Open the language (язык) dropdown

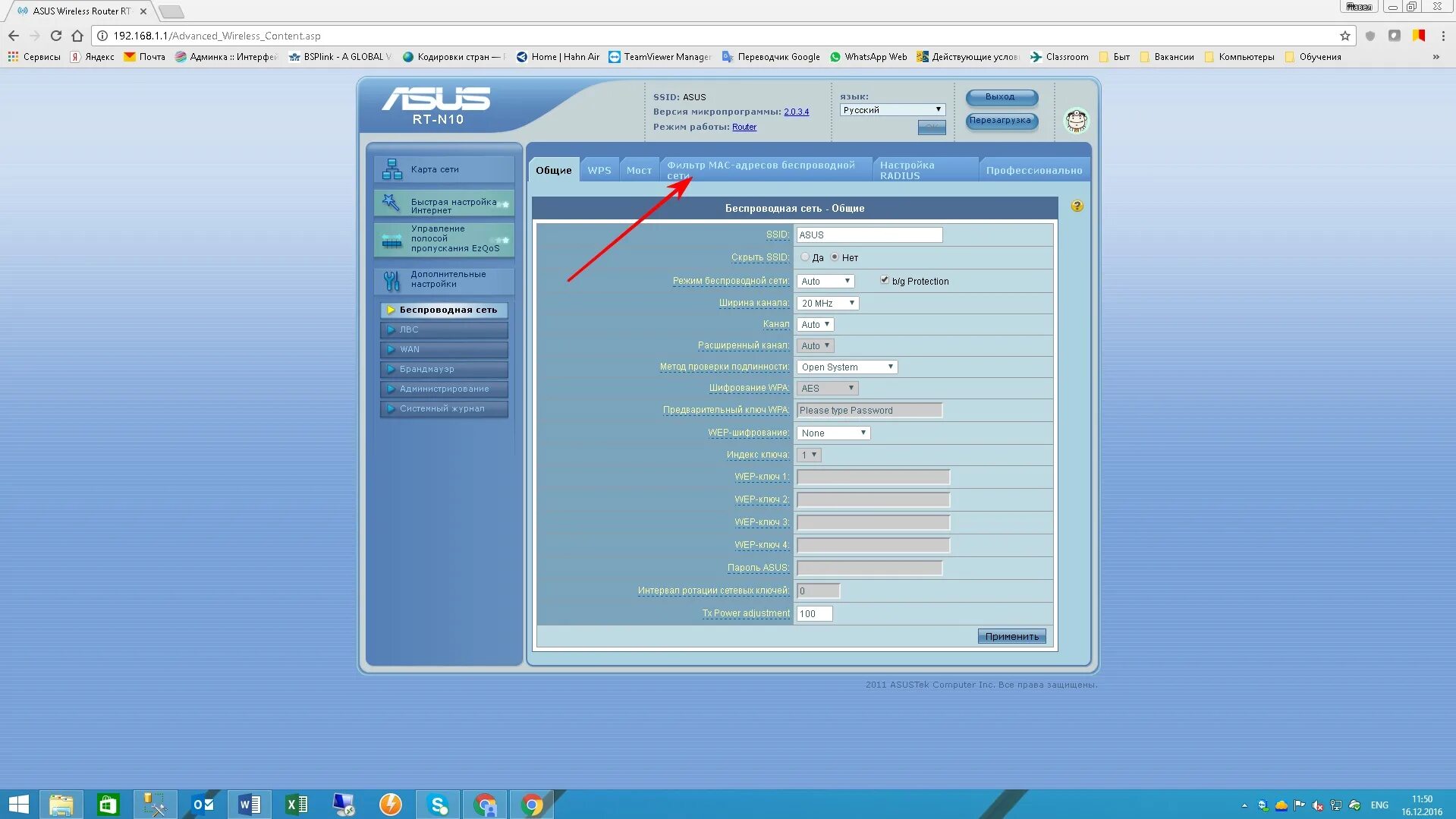pos(893,110)
